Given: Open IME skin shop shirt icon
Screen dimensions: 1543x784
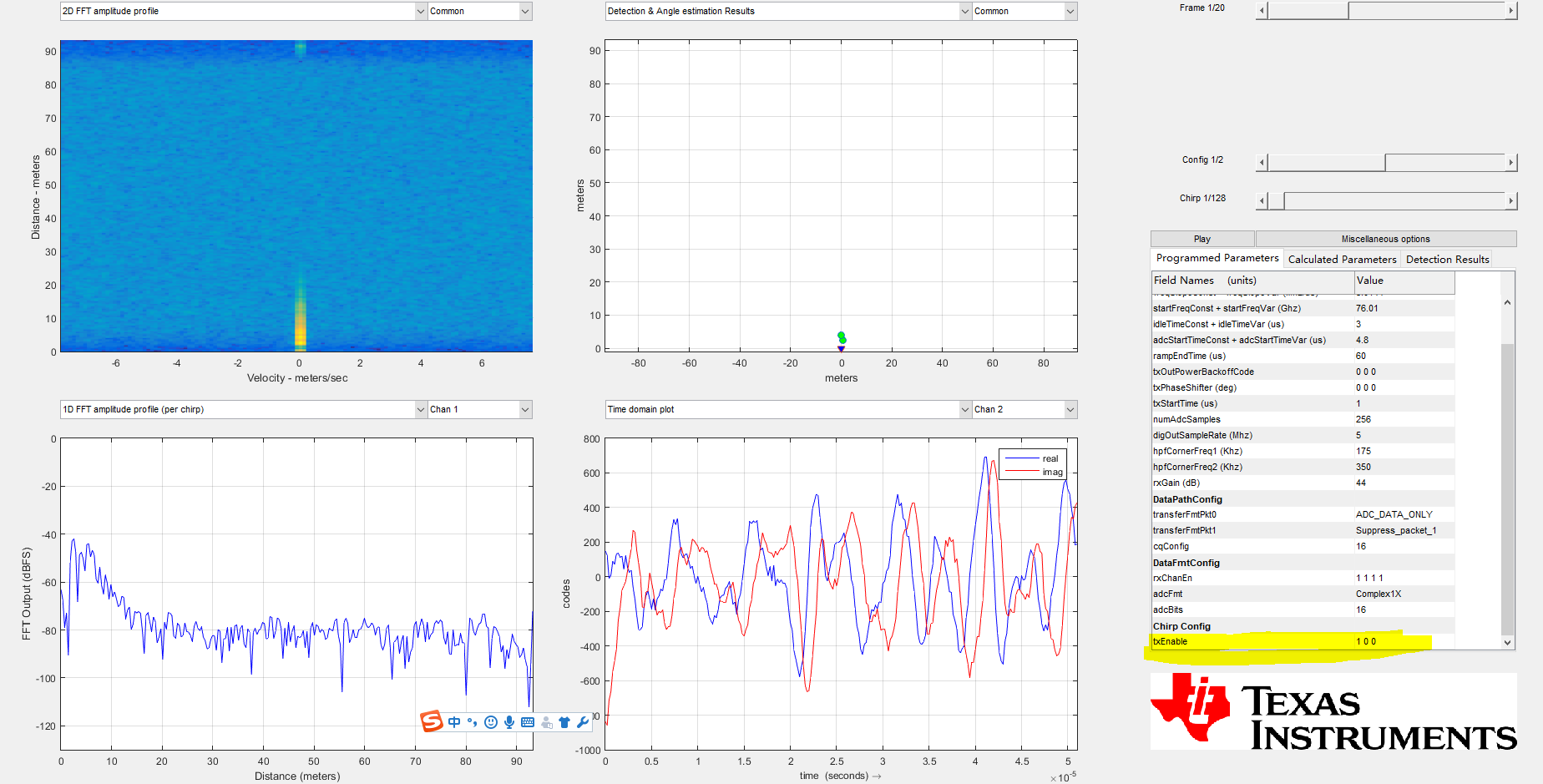Looking at the screenshot, I should coord(564,722).
